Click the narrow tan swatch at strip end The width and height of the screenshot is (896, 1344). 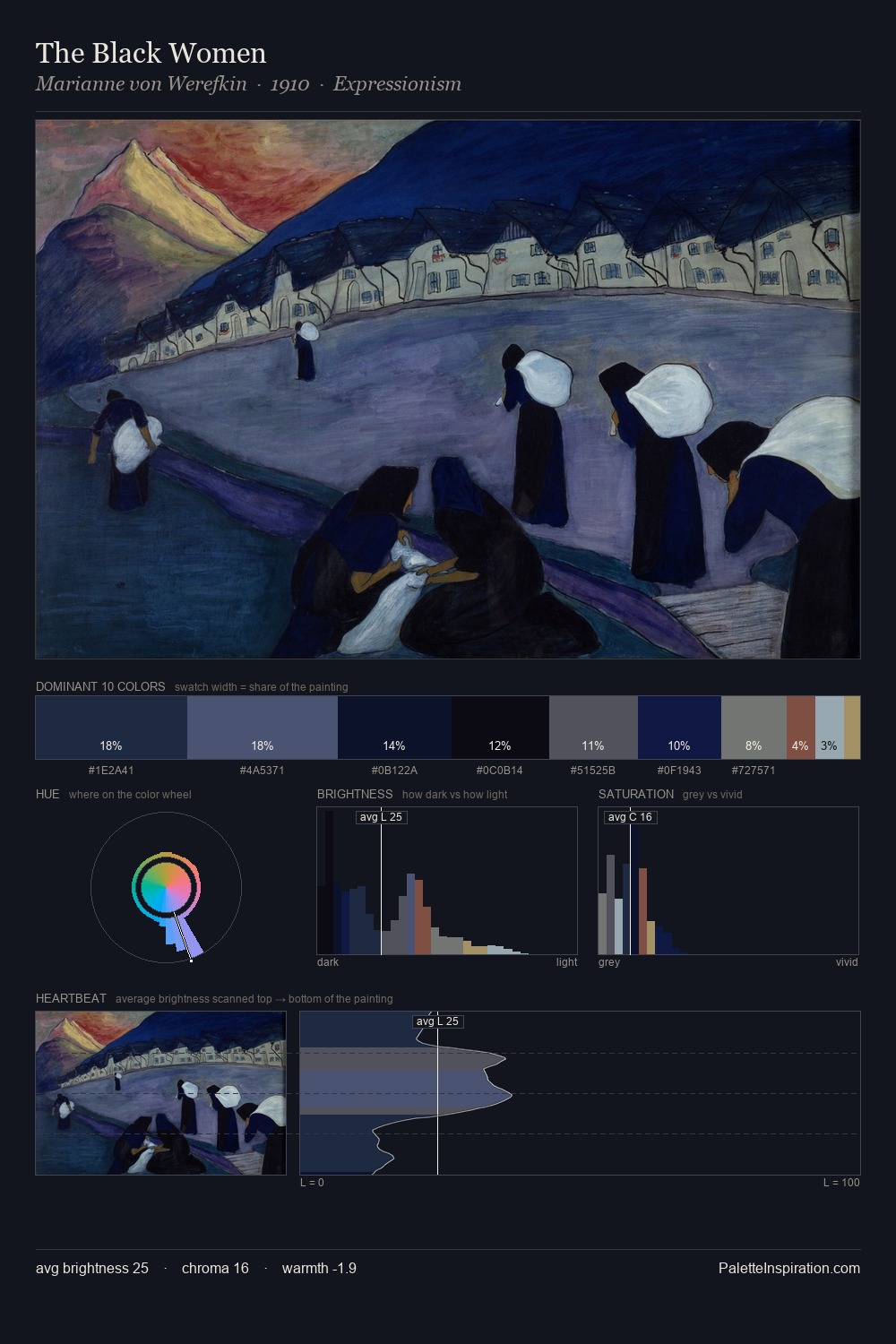[852, 728]
